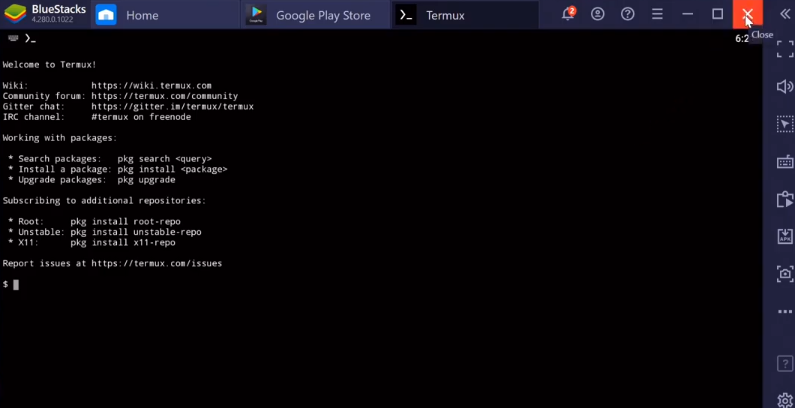Viewport: 795px width, 408px height.
Task: Click the https://termux.com/community link
Action: pos(165,96)
